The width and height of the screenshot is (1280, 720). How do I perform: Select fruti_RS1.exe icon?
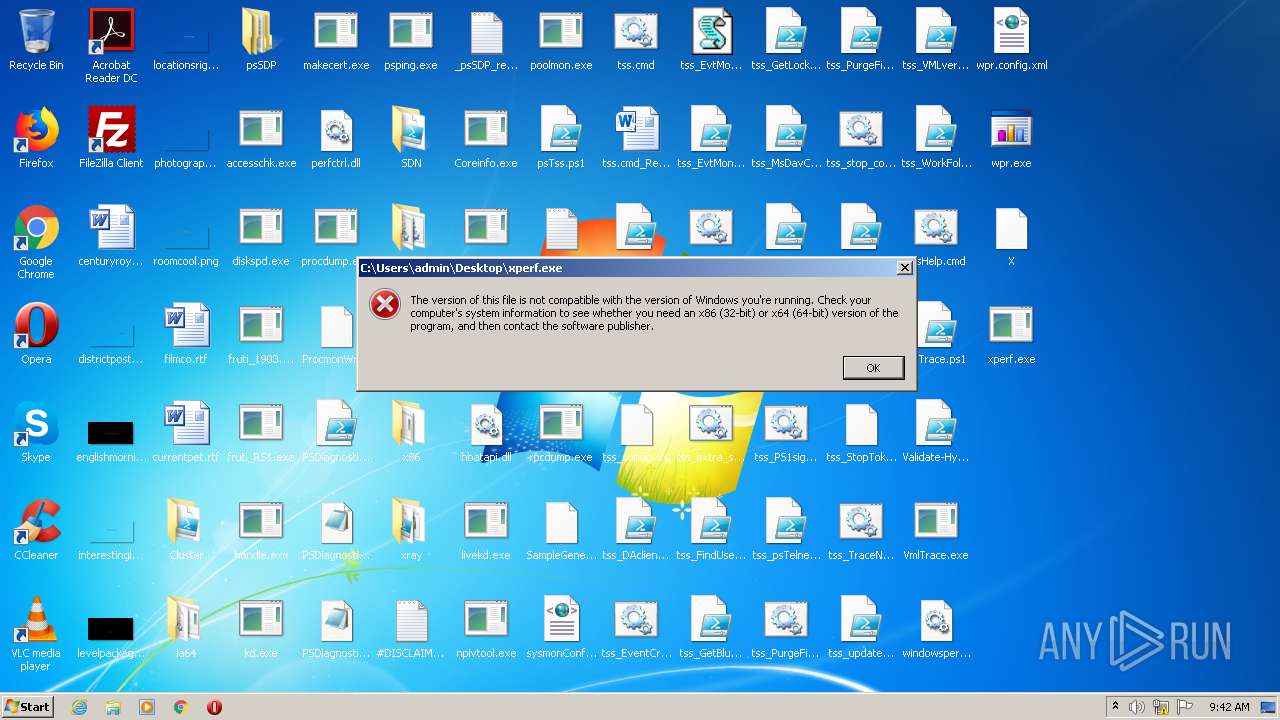pos(261,432)
